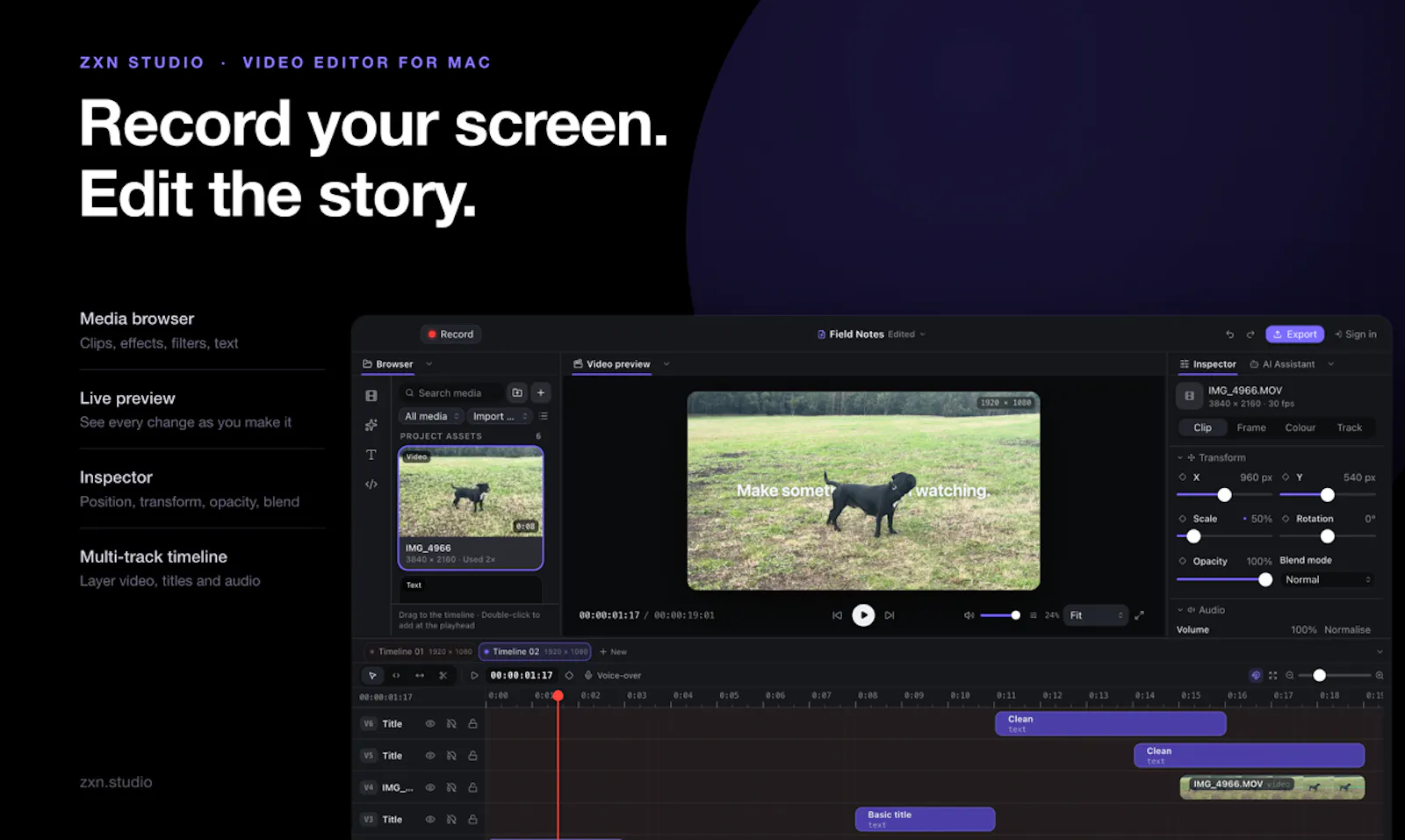
Task: Click the Opacity keyframe diamond
Action: (x=1182, y=561)
